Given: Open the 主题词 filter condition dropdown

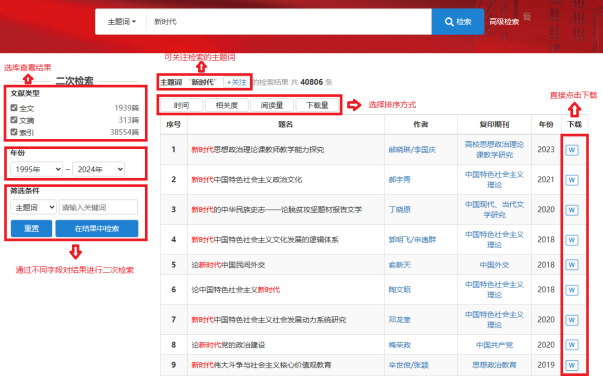Looking at the screenshot, I should [33, 208].
